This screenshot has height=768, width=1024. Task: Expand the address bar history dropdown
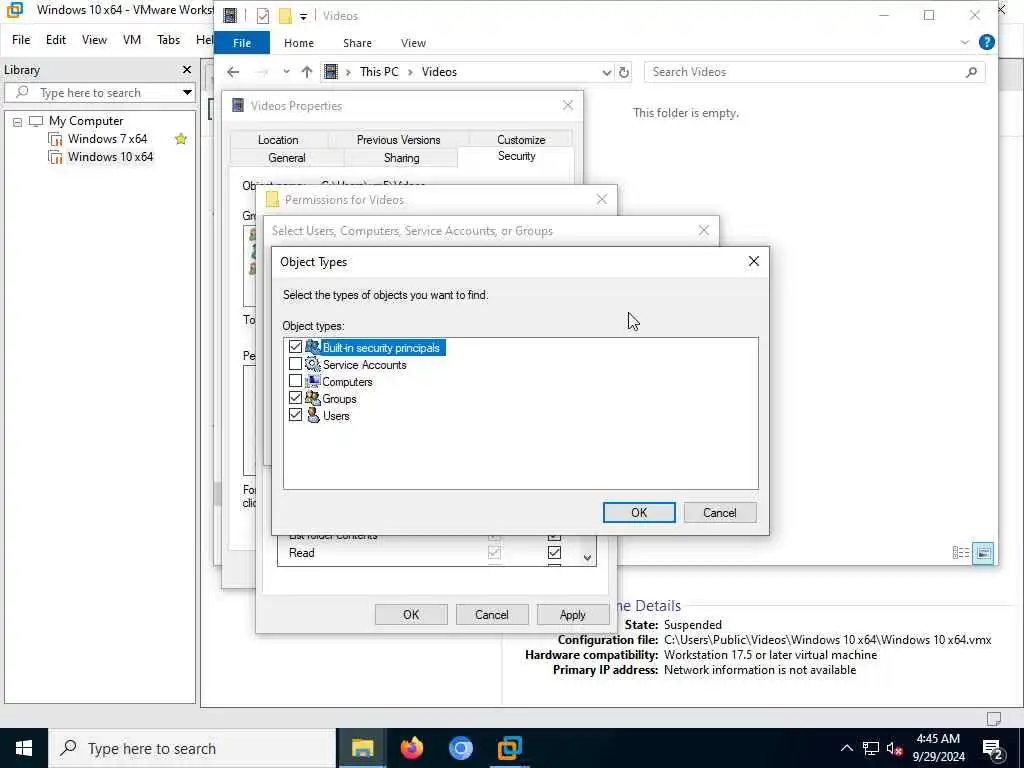pyautogui.click(x=606, y=72)
